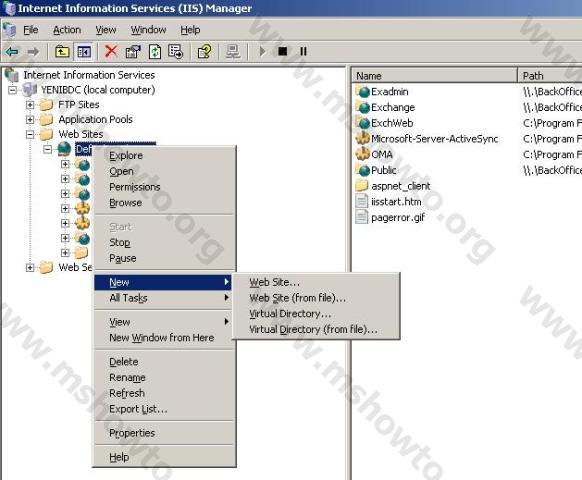Choose Stop from the context menu
The image size is (582, 480).
[163, 242]
